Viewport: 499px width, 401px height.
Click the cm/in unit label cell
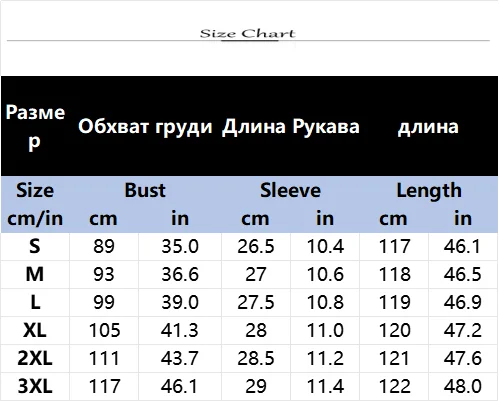[x=35, y=219]
